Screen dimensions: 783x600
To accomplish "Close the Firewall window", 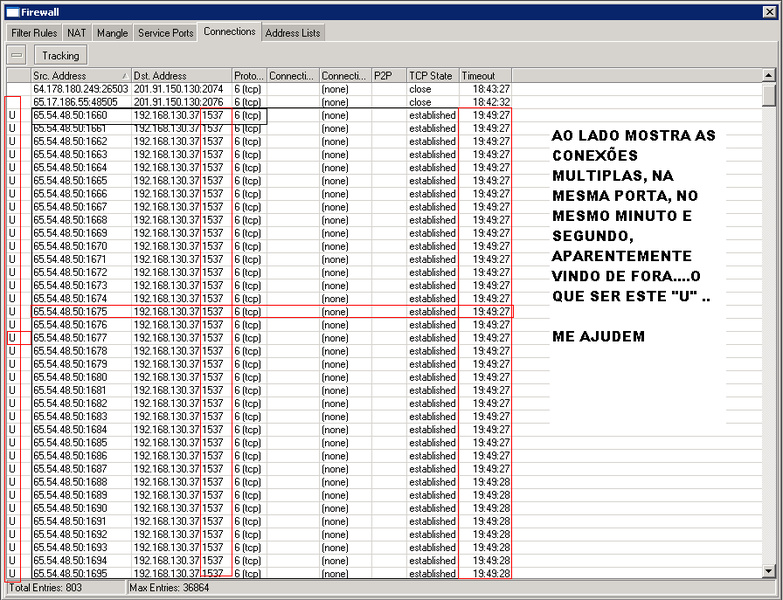I will pos(770,11).
